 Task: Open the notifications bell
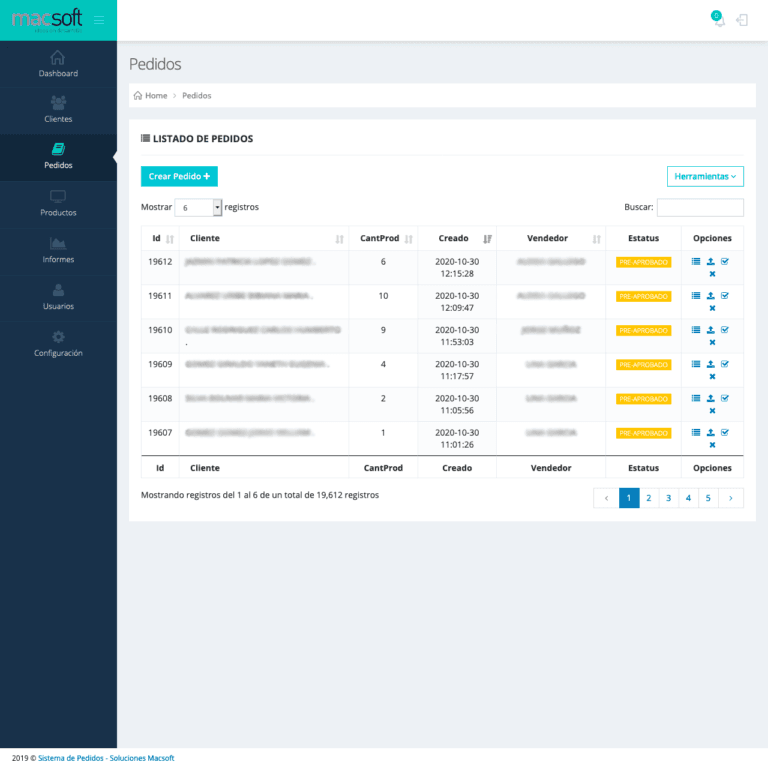[718, 20]
